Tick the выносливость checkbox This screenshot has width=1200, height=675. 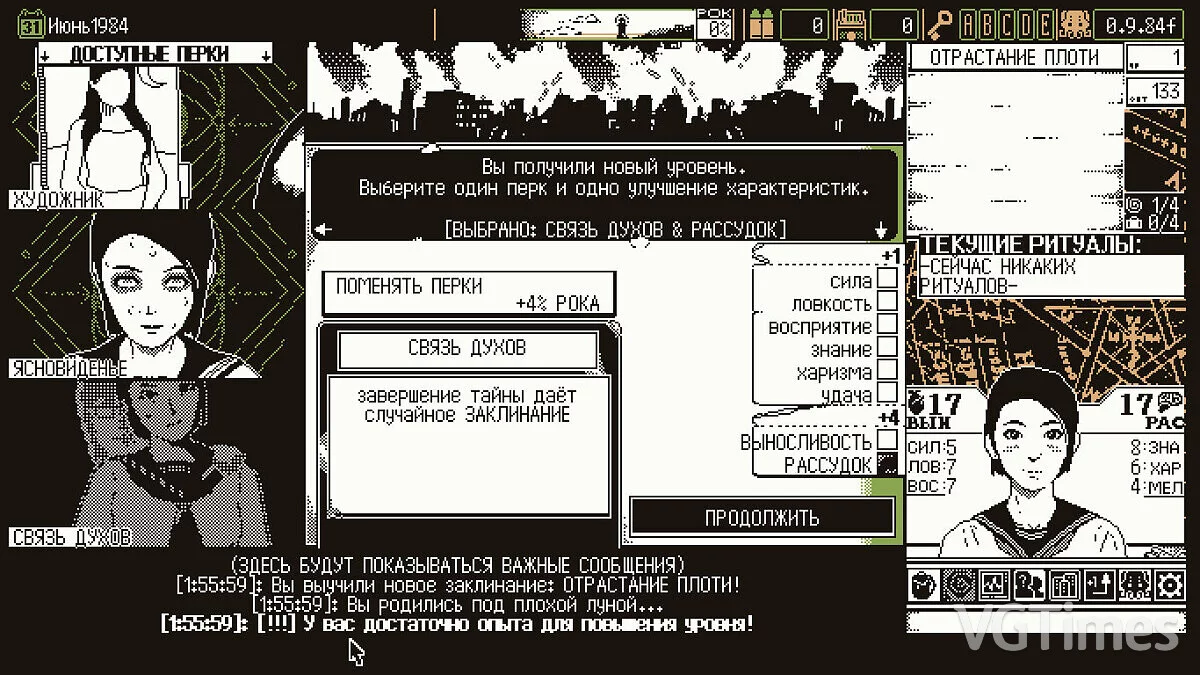click(x=887, y=441)
